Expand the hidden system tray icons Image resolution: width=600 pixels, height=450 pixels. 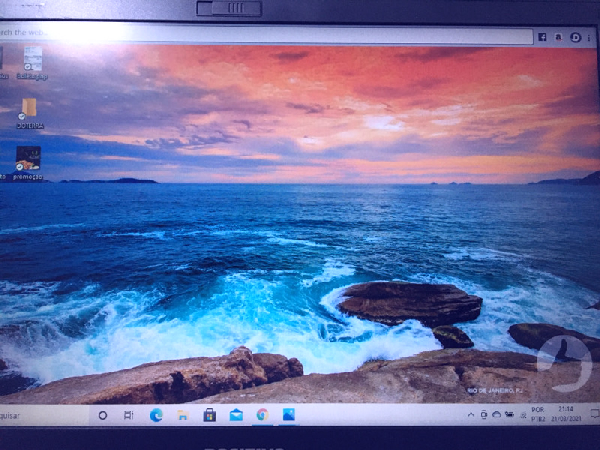[x=472, y=414]
